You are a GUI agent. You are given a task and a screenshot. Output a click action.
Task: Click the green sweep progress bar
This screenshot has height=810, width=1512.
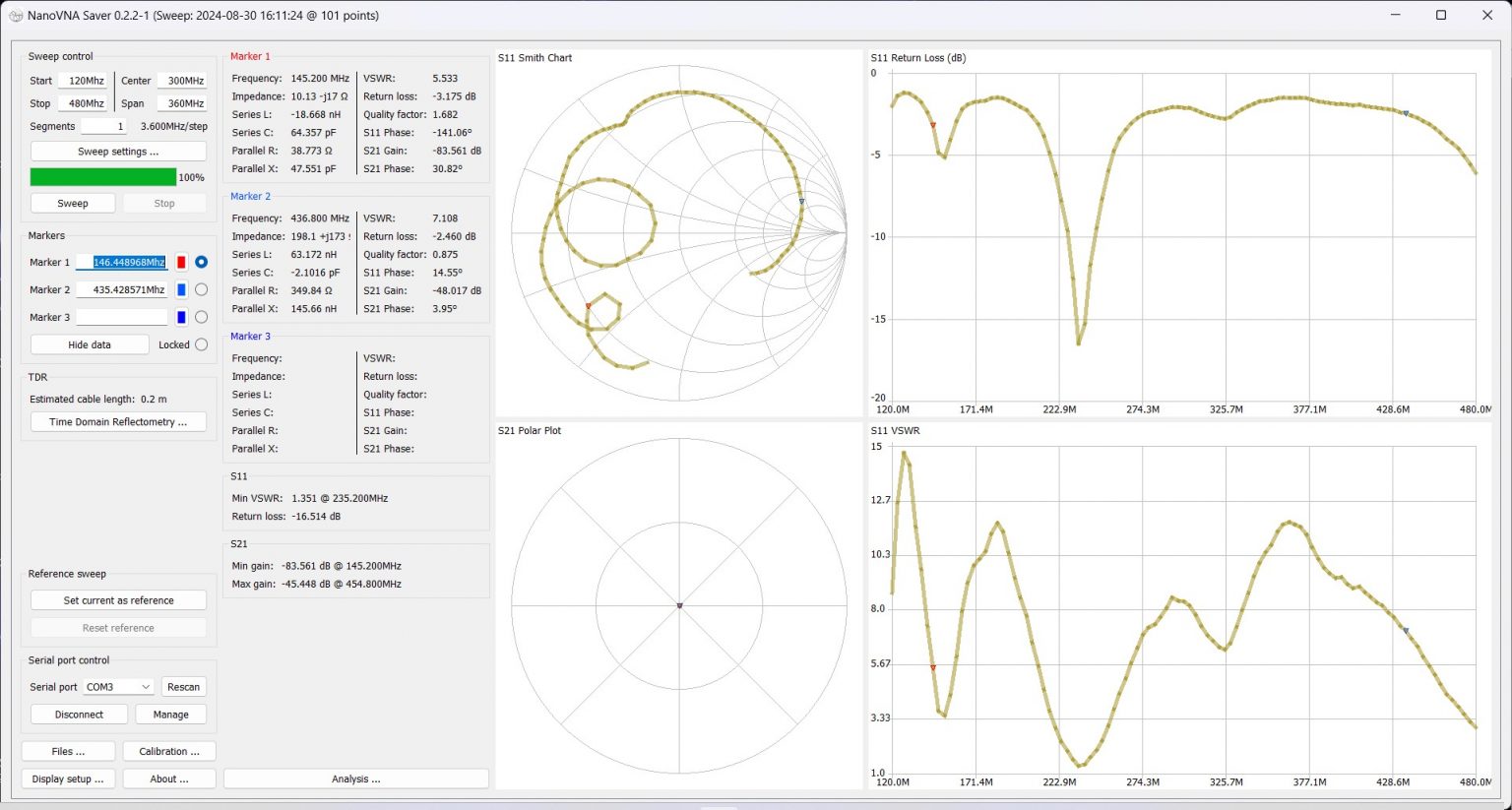[103, 177]
